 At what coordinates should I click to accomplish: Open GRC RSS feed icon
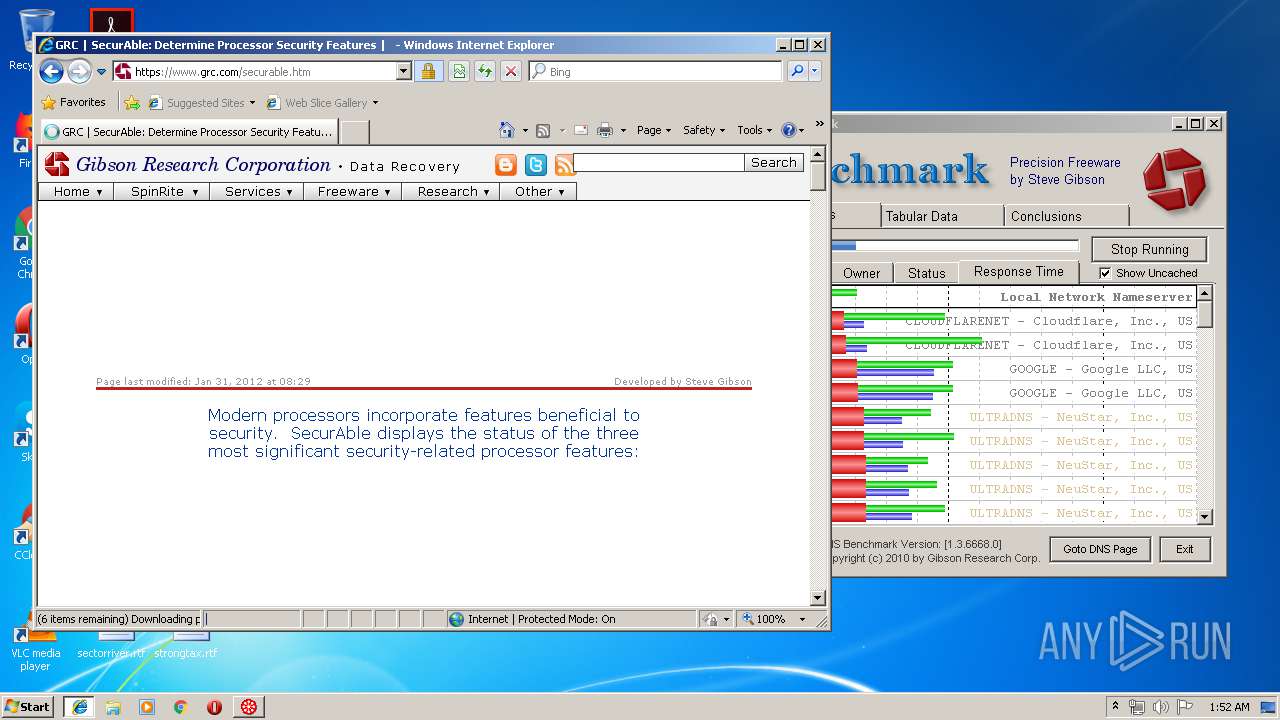tap(565, 165)
